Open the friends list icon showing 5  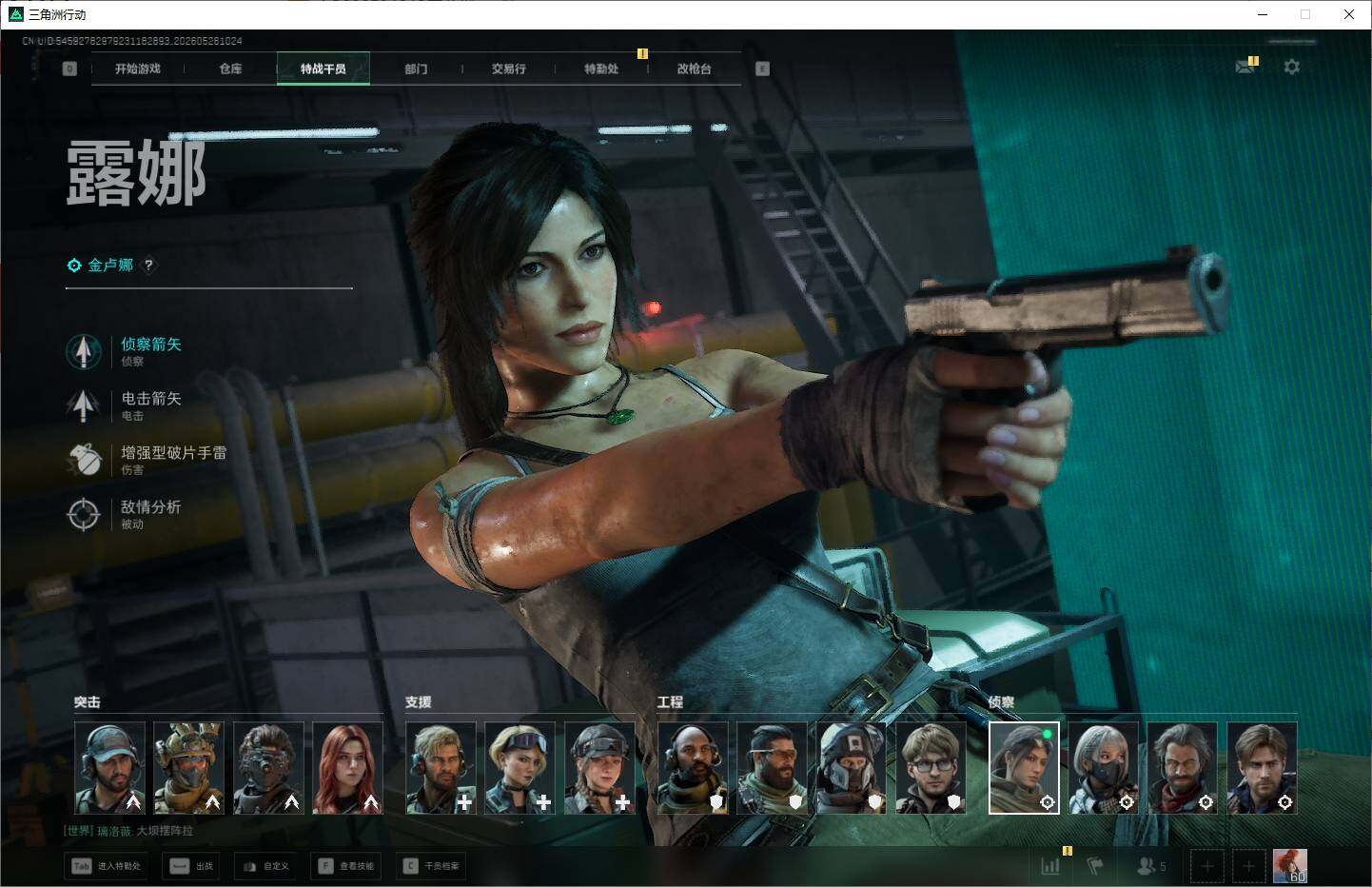point(1151,866)
